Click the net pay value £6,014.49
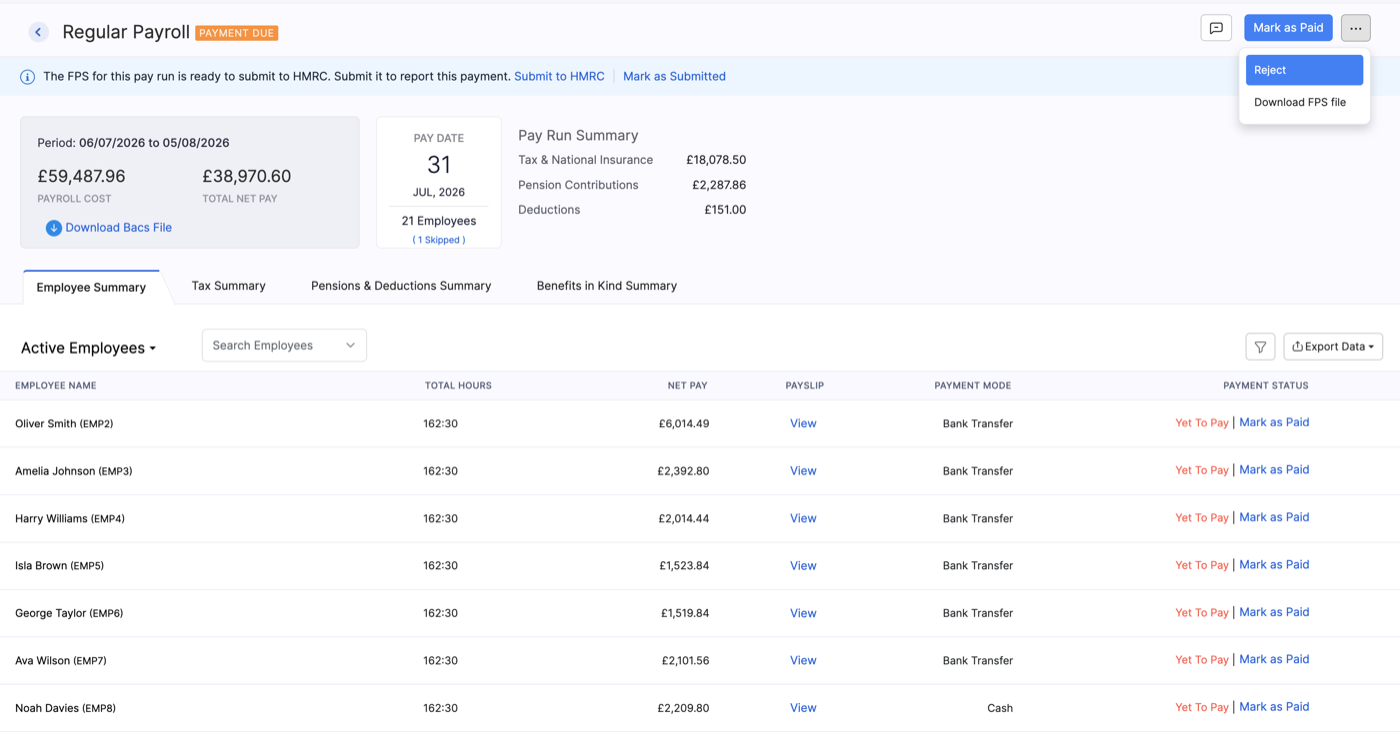The height and width of the screenshot is (732, 1400). [684, 424]
